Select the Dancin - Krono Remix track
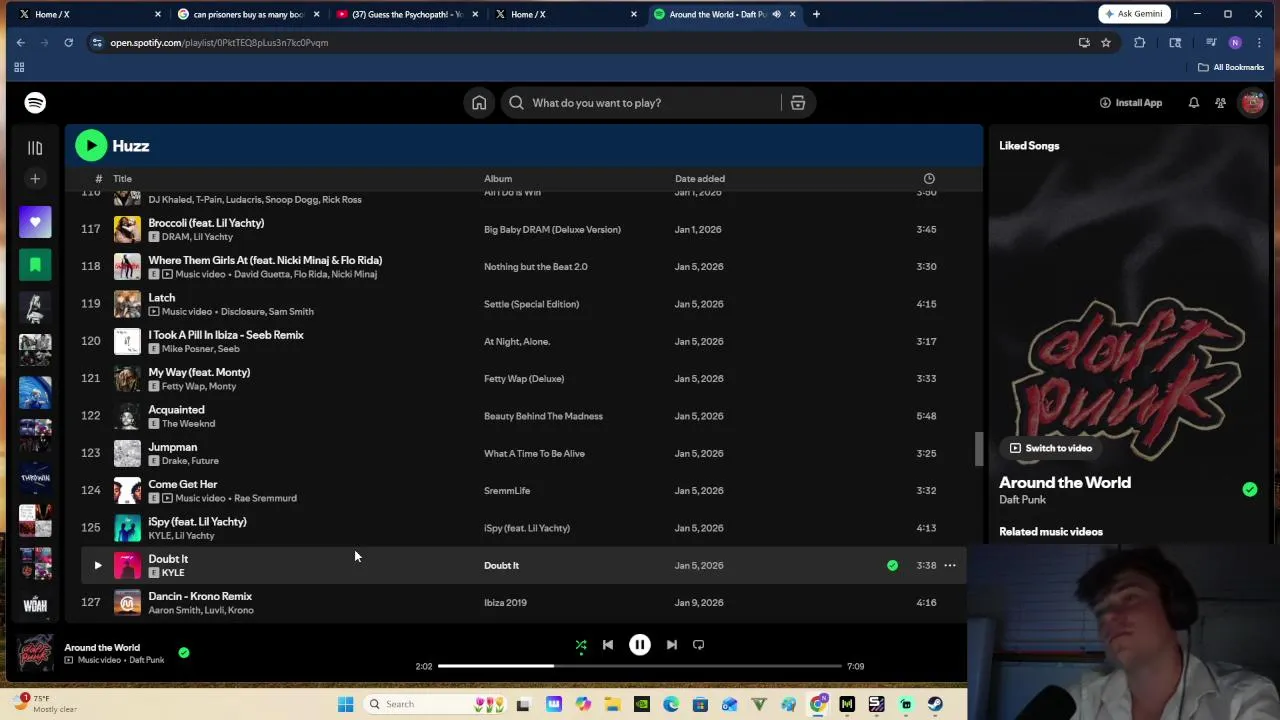Image resolution: width=1280 pixels, height=720 pixels. [200, 596]
